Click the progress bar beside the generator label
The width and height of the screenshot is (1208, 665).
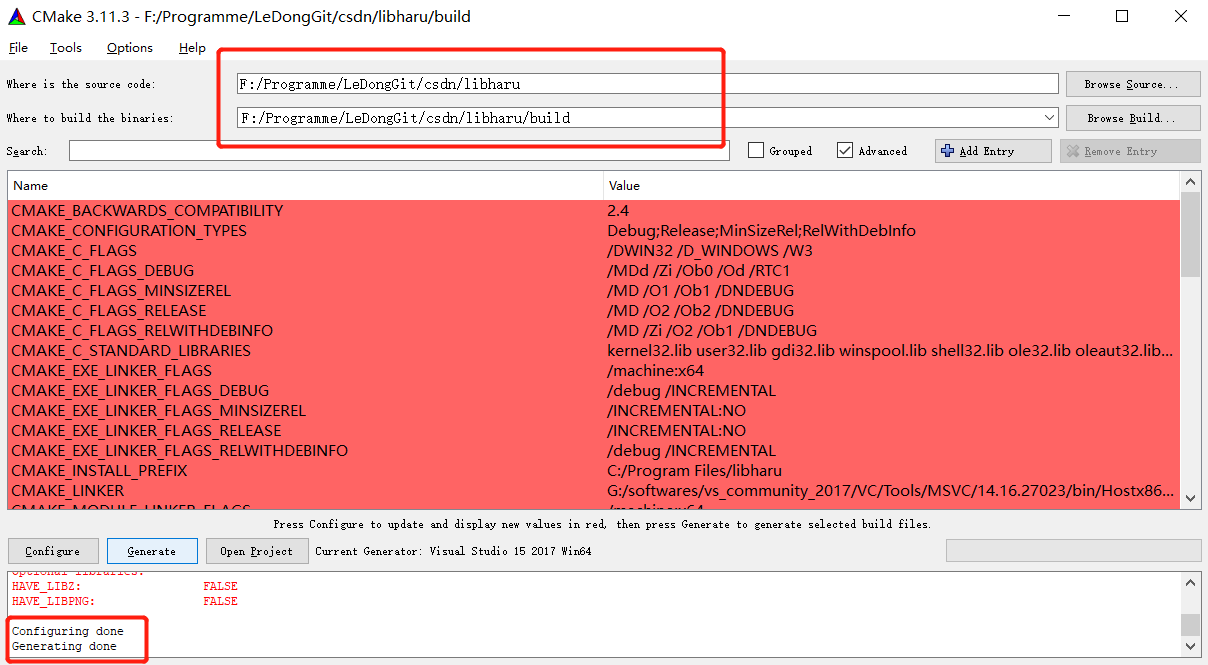coord(1073,551)
